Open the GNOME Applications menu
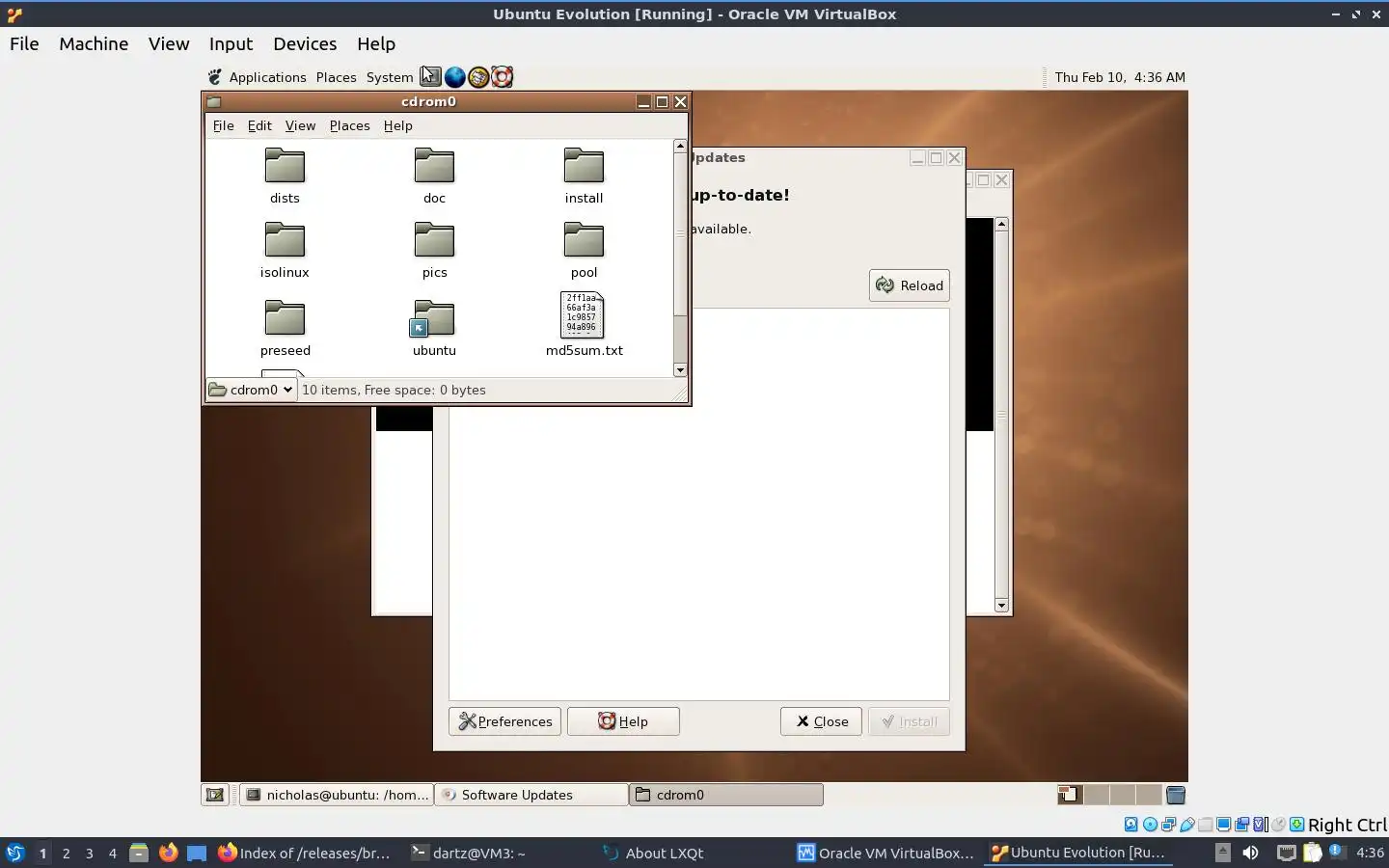1389x868 pixels. (x=267, y=77)
